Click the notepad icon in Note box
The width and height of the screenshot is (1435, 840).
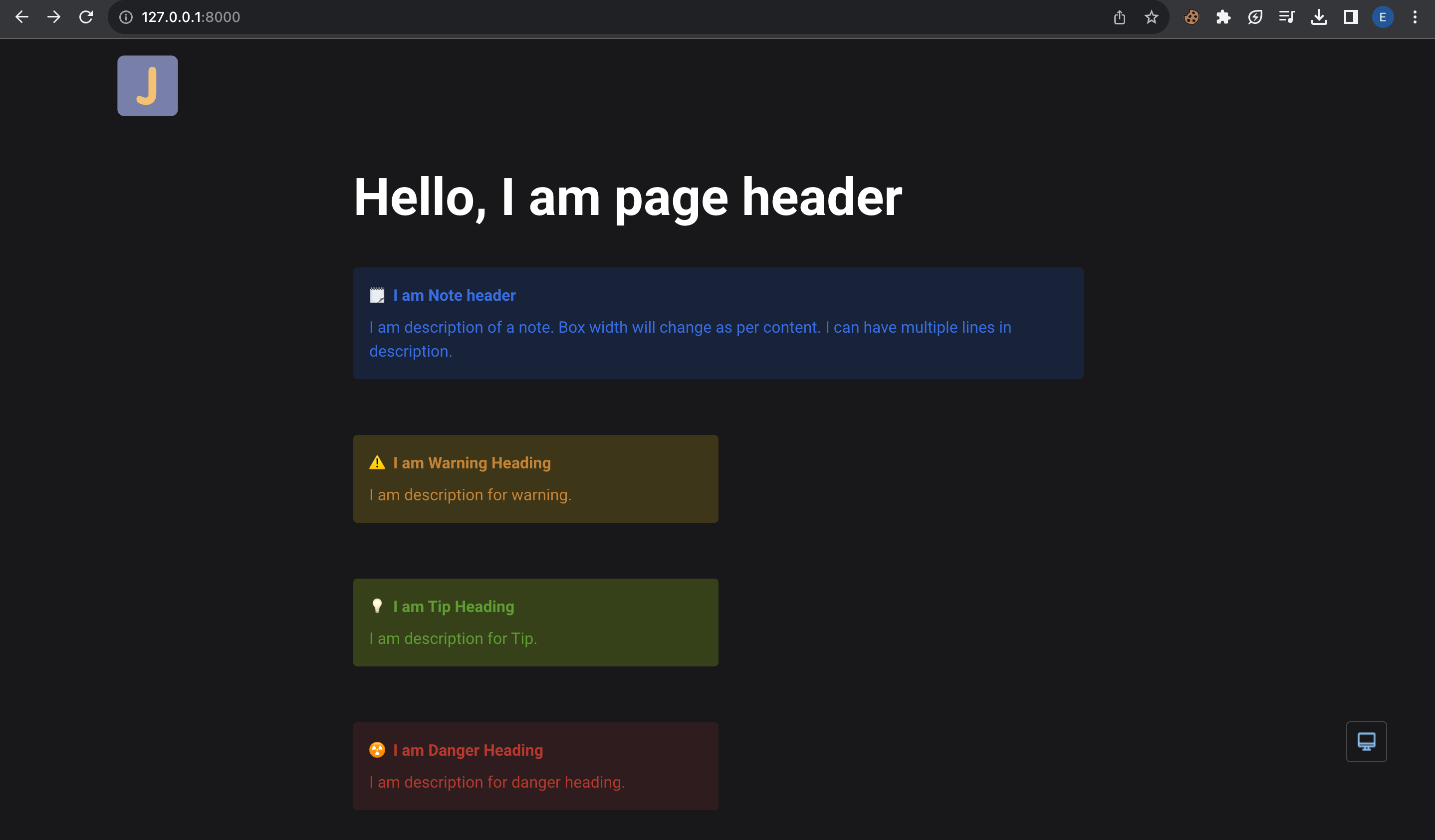click(x=377, y=295)
